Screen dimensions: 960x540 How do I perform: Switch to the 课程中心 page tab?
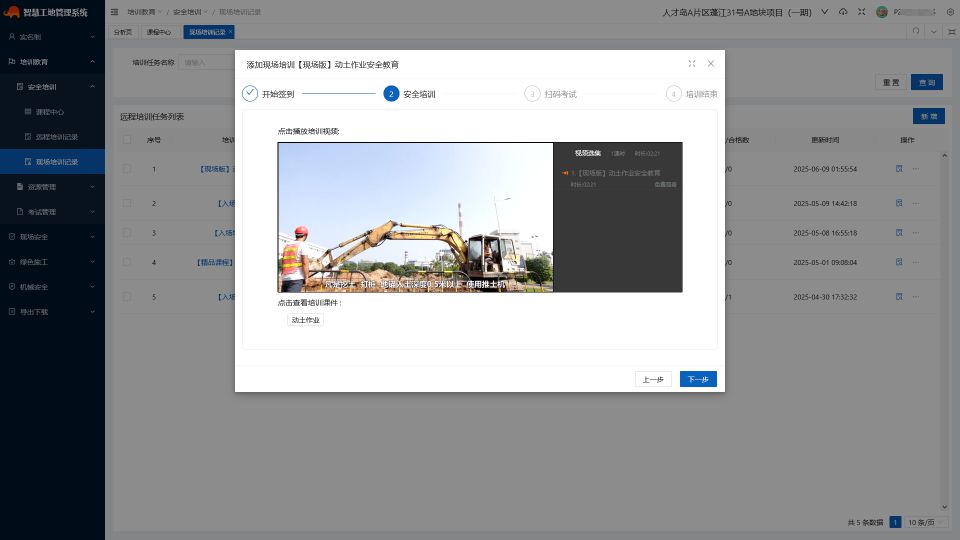click(159, 32)
